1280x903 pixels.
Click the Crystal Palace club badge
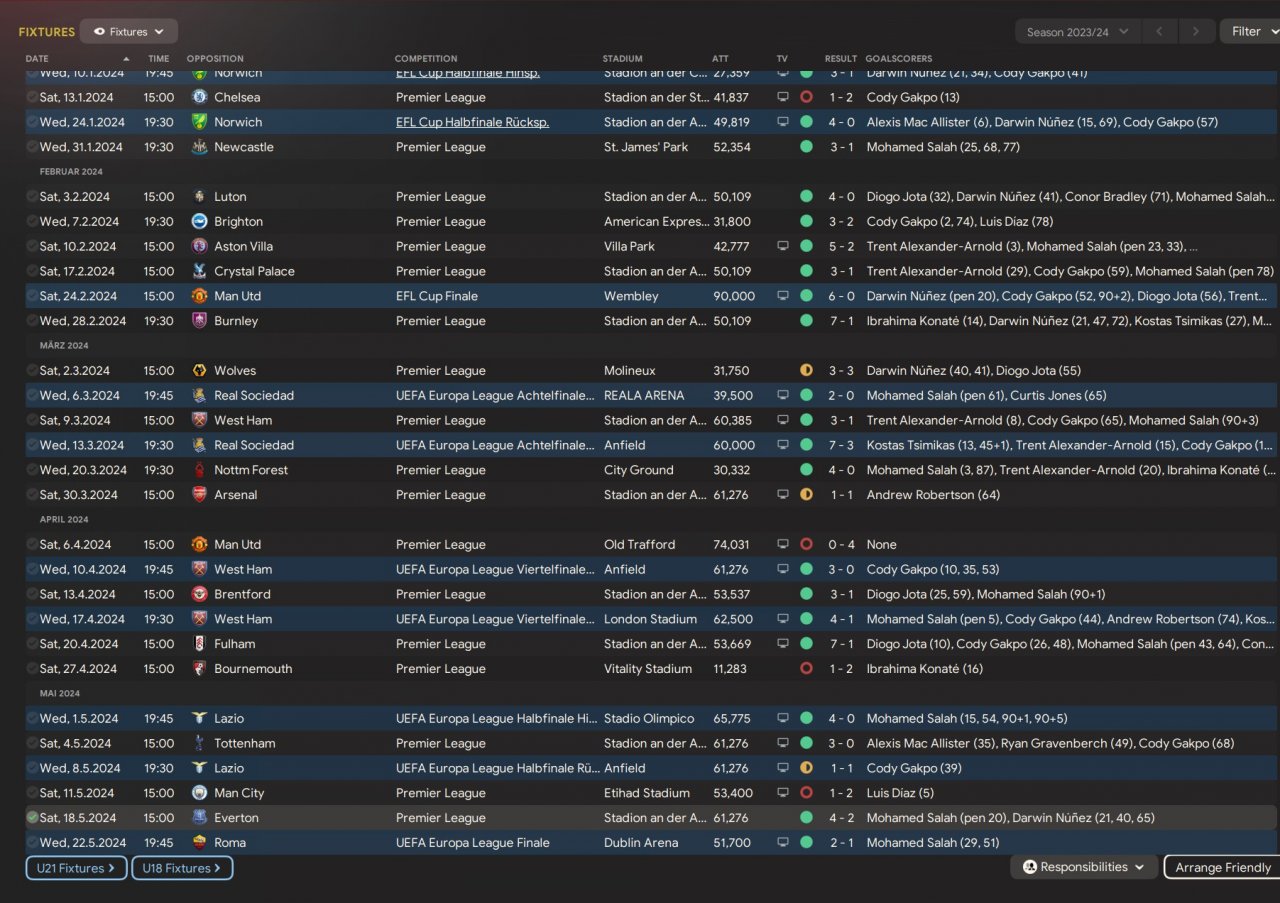pos(199,271)
